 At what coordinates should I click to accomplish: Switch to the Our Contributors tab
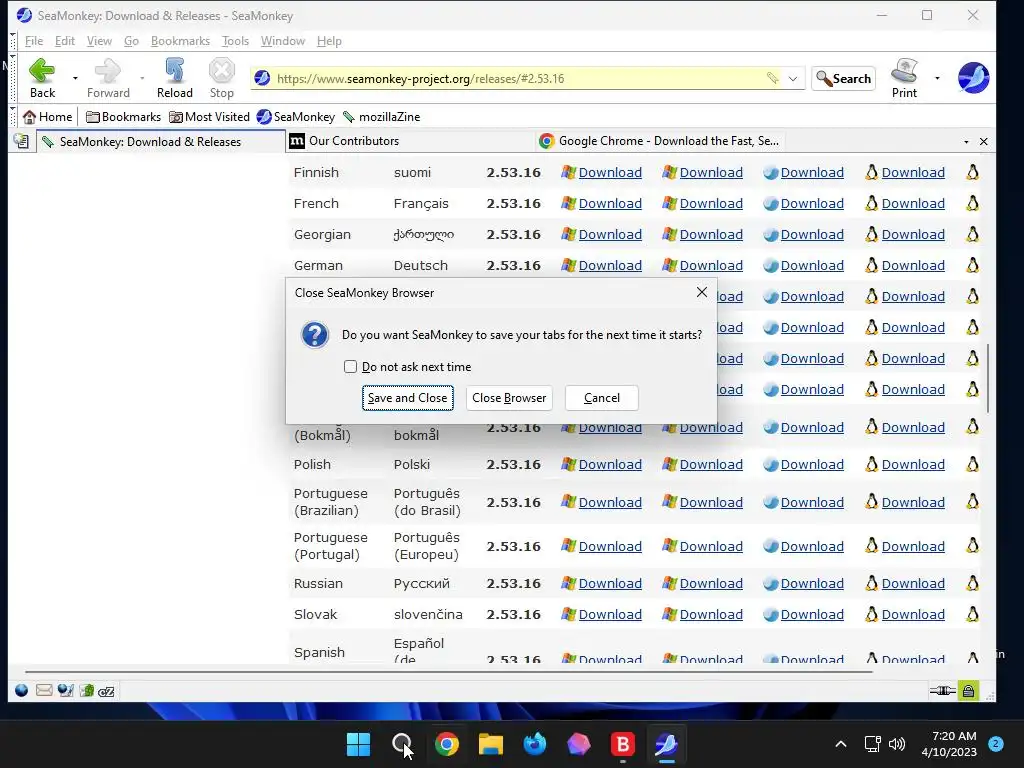pyautogui.click(x=409, y=141)
